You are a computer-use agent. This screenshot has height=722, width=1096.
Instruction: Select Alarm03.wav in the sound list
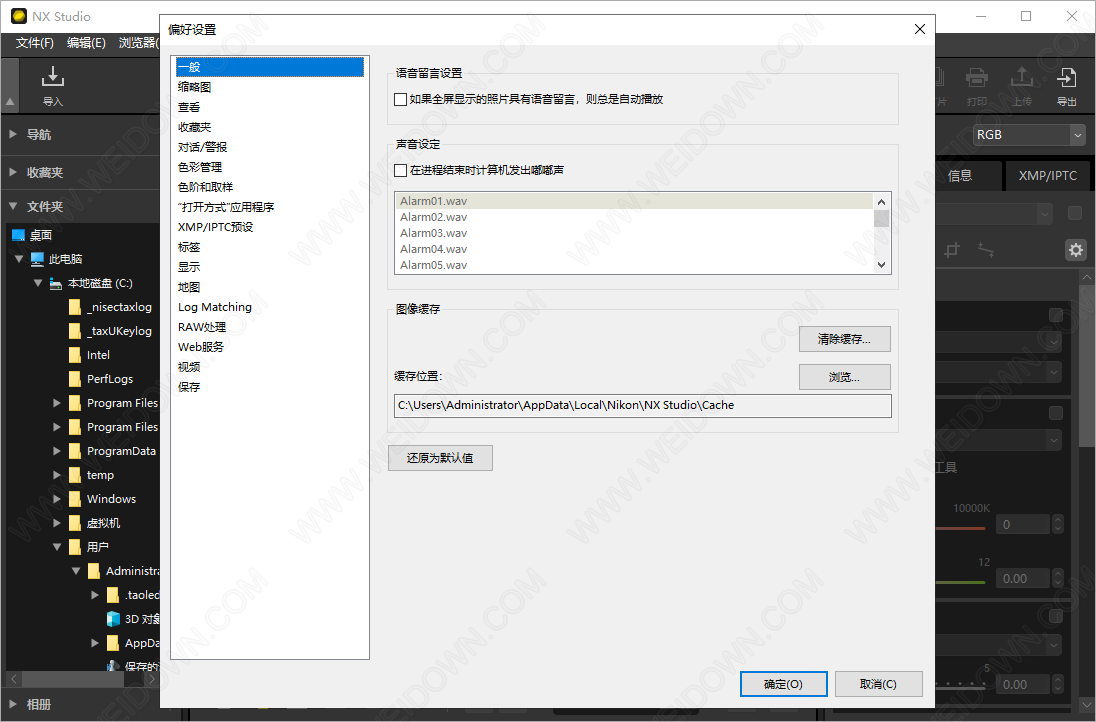(x=634, y=233)
